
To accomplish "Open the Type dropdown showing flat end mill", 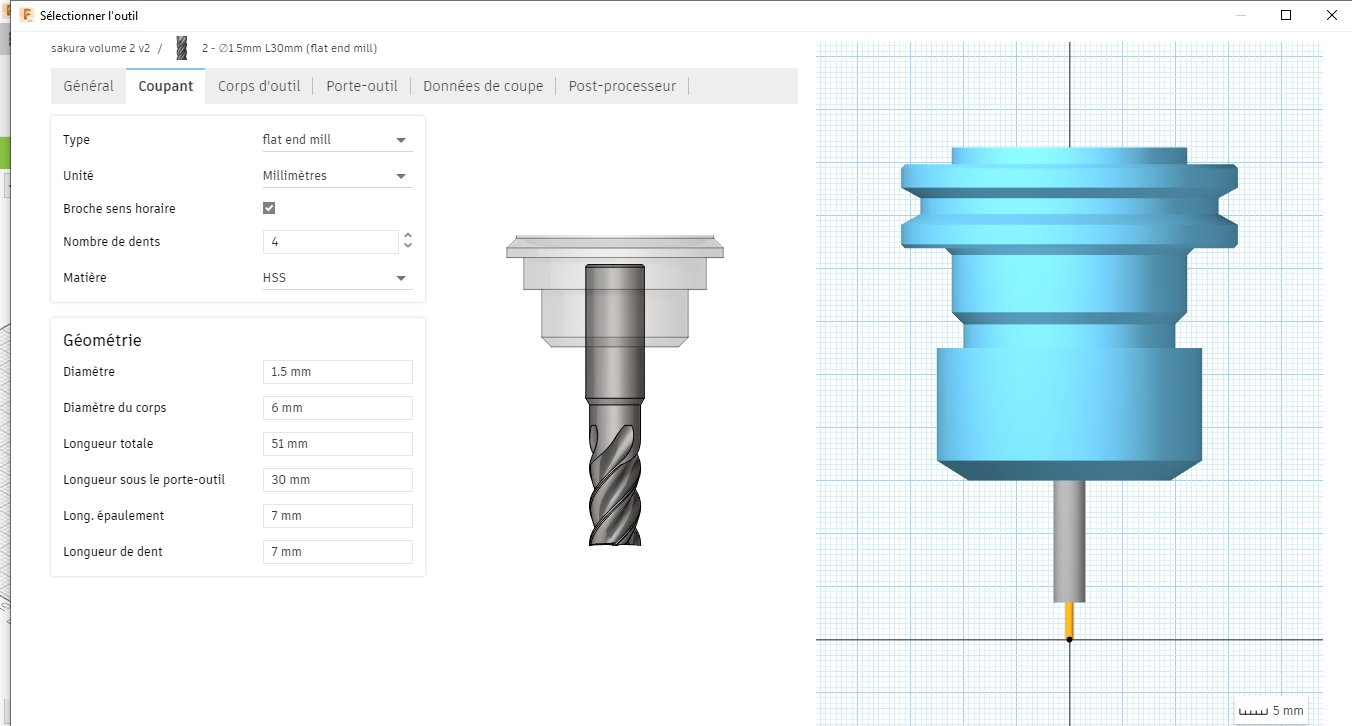I will pos(337,140).
